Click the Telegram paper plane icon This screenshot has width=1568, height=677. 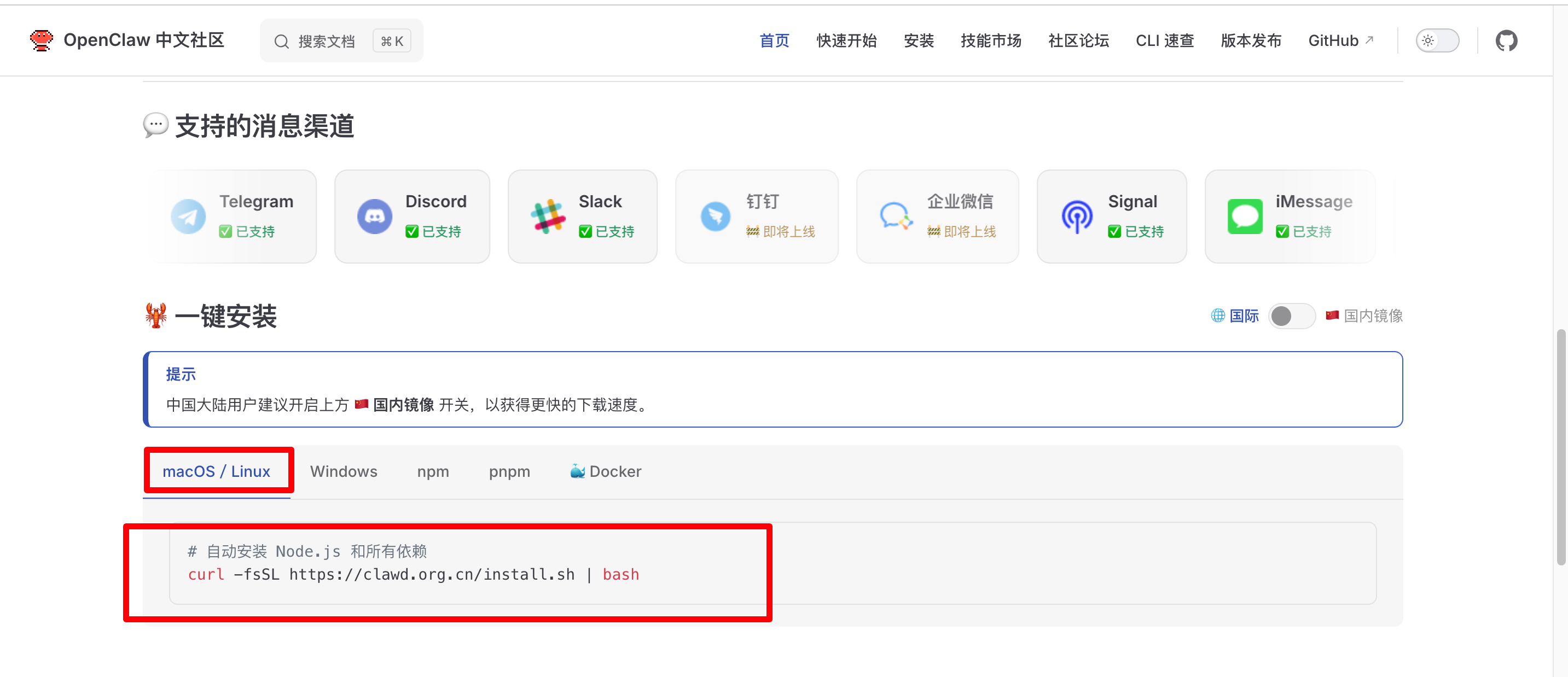(x=188, y=217)
